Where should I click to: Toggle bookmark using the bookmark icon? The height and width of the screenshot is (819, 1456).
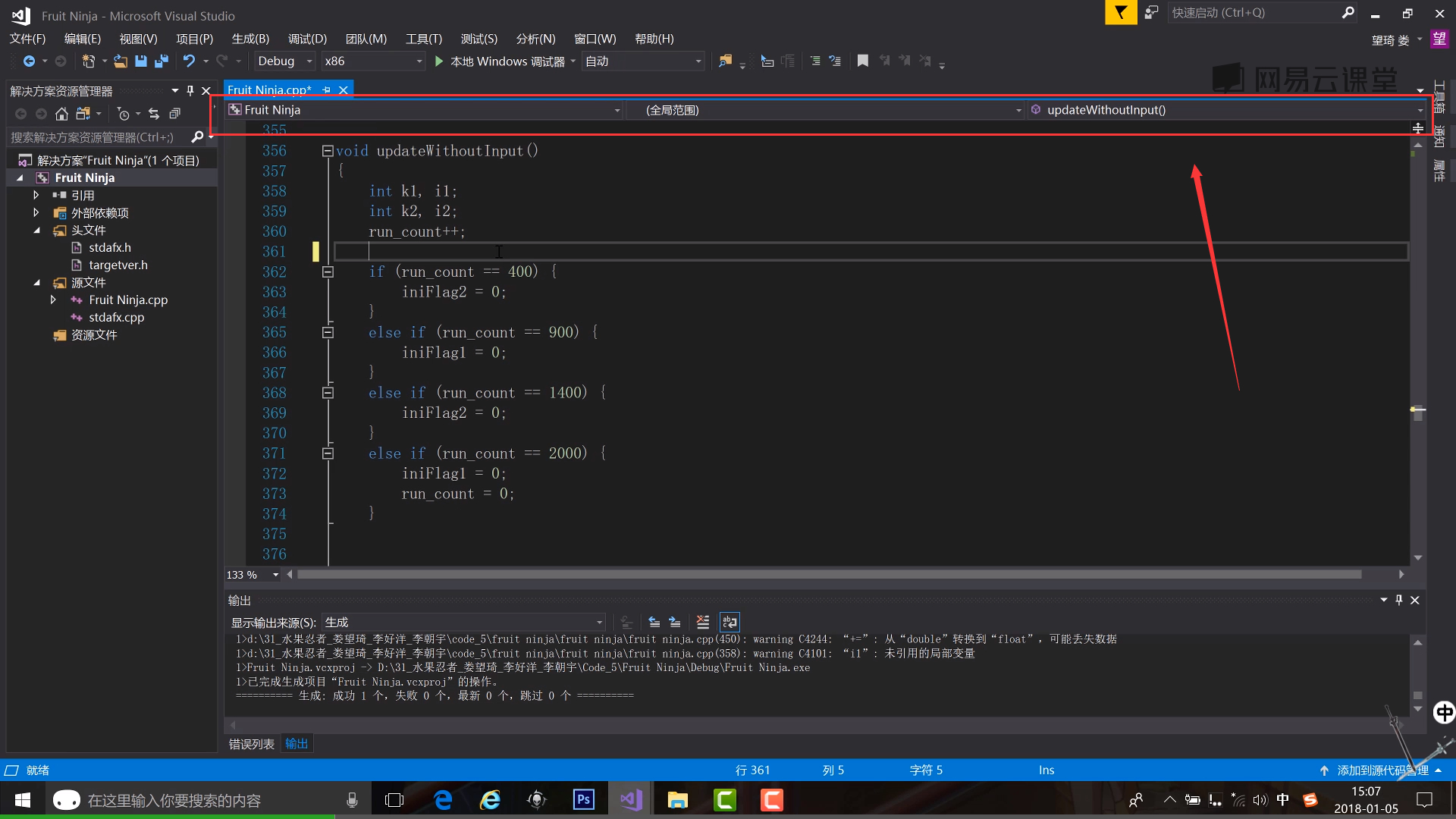pos(862,61)
